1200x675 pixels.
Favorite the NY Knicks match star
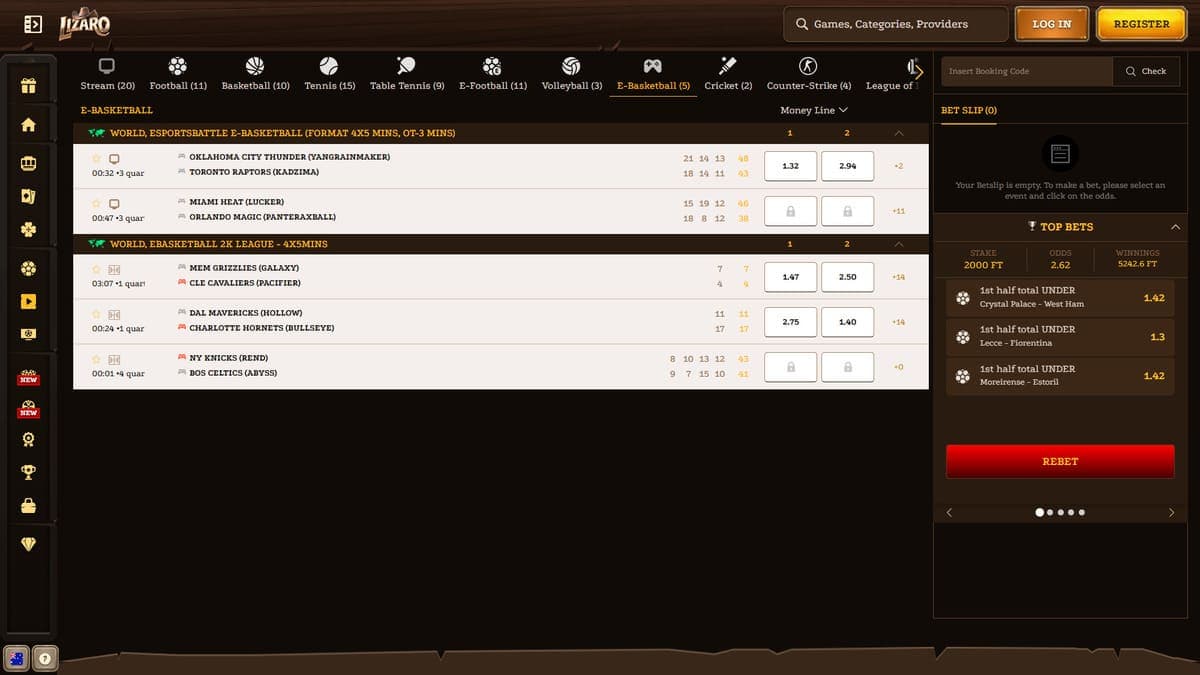(97, 359)
